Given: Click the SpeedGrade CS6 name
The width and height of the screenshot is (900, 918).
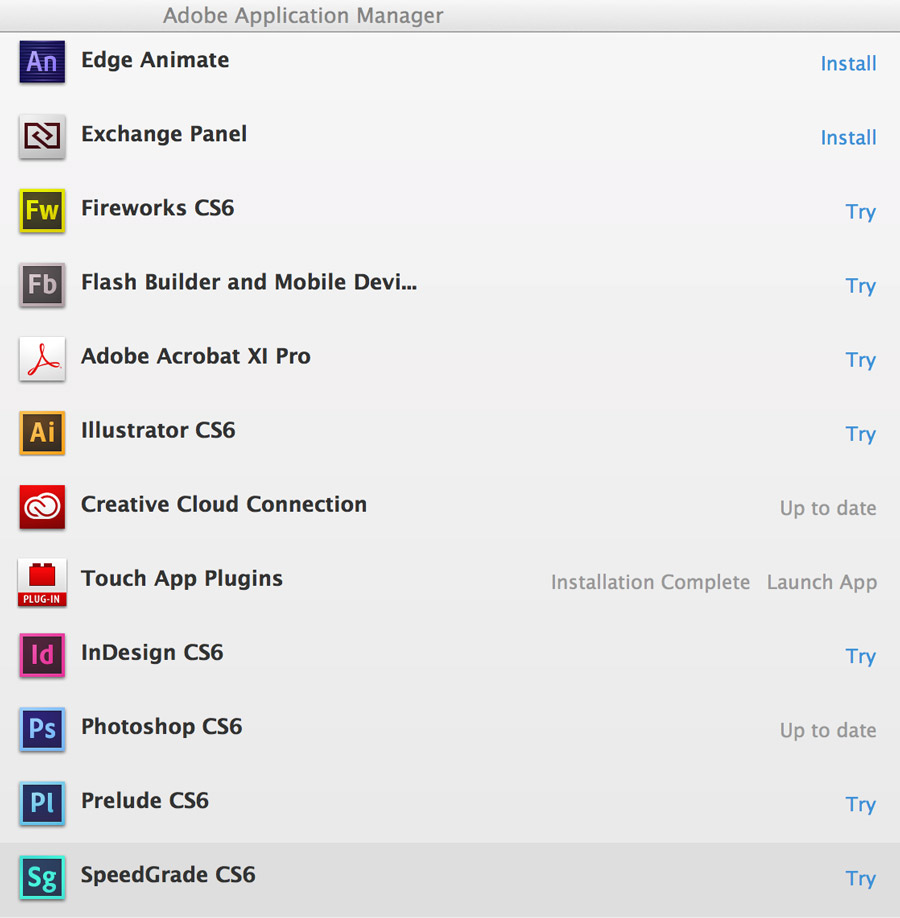Looking at the screenshot, I should (168, 875).
